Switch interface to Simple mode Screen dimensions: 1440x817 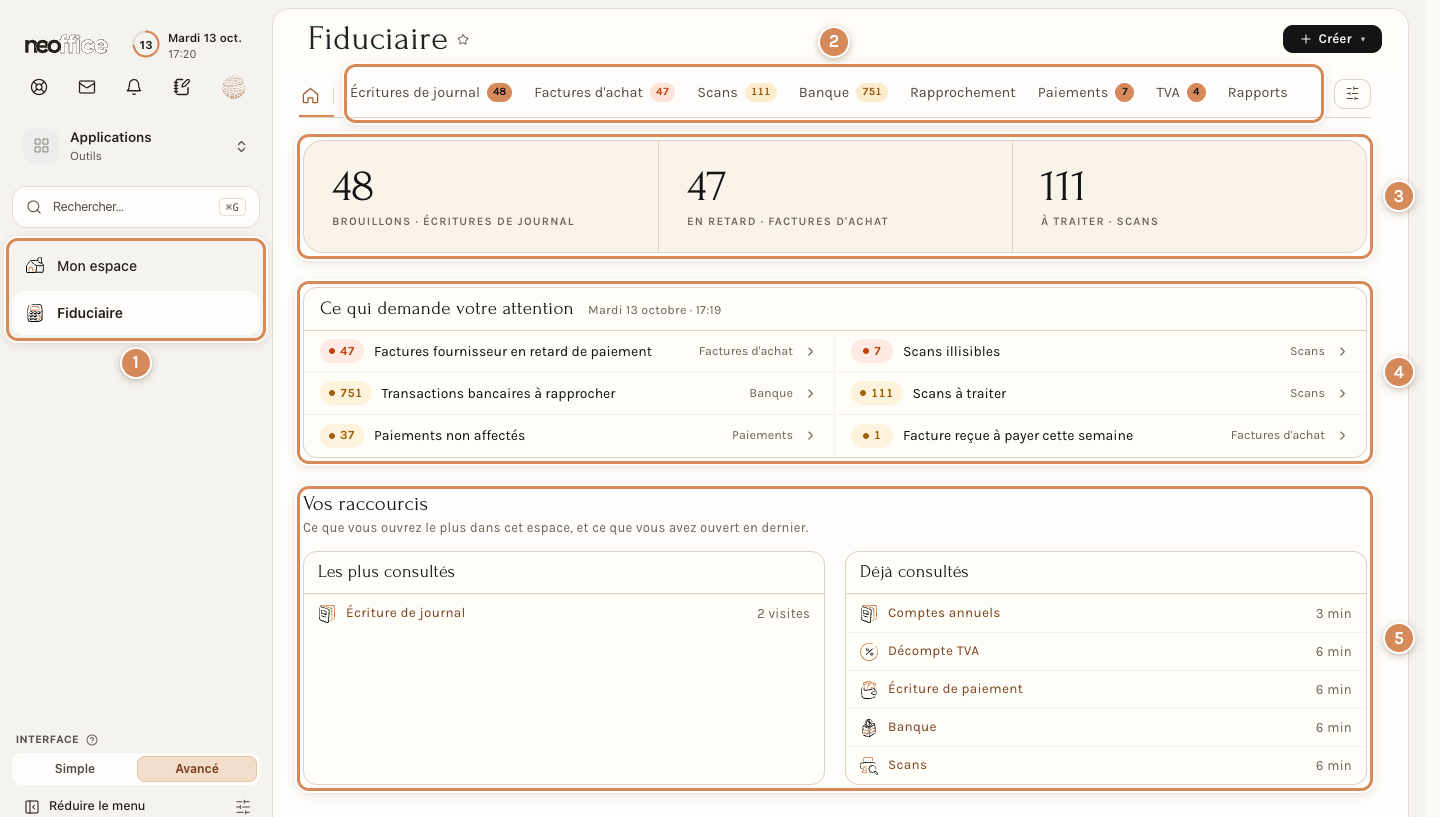75,769
